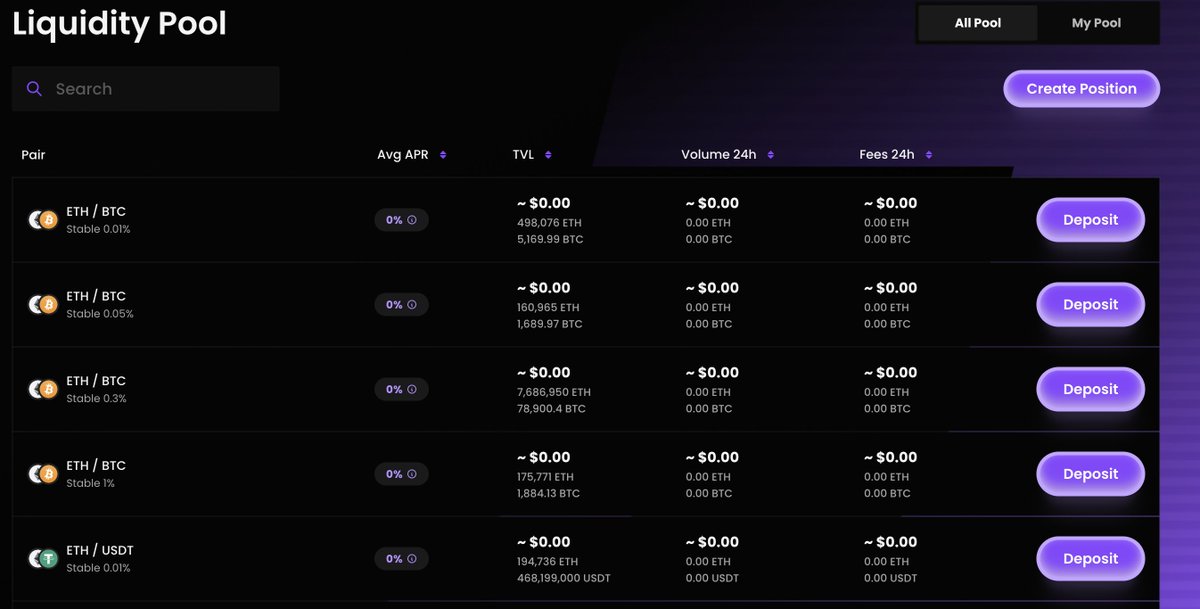The image size is (1200, 609).
Task: Switch to the All Pool tab
Action: click(x=978, y=23)
